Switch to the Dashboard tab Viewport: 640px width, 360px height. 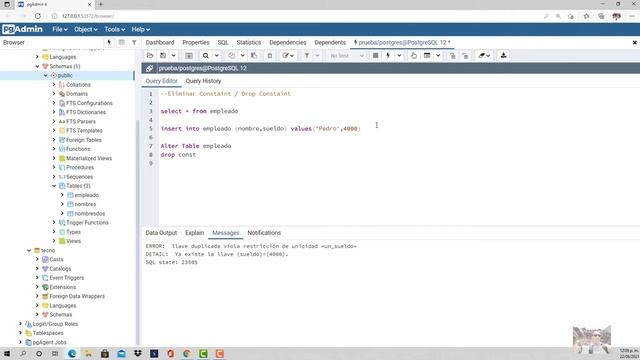160,42
